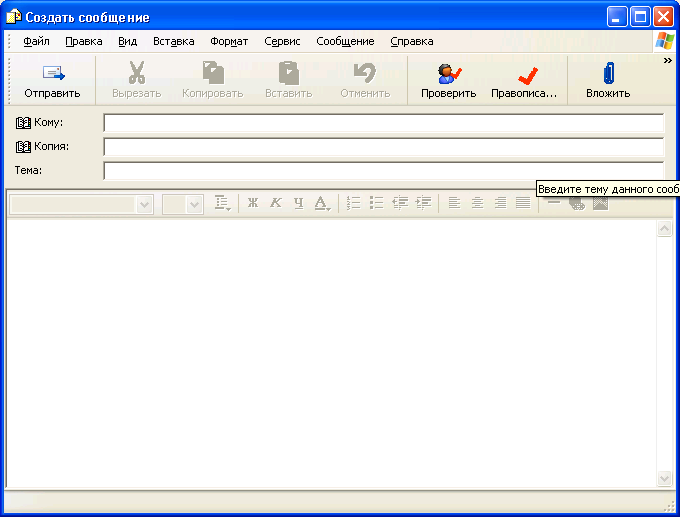680x517 pixels.
Task: Click the Копия: recipients button
Action: click(42, 147)
